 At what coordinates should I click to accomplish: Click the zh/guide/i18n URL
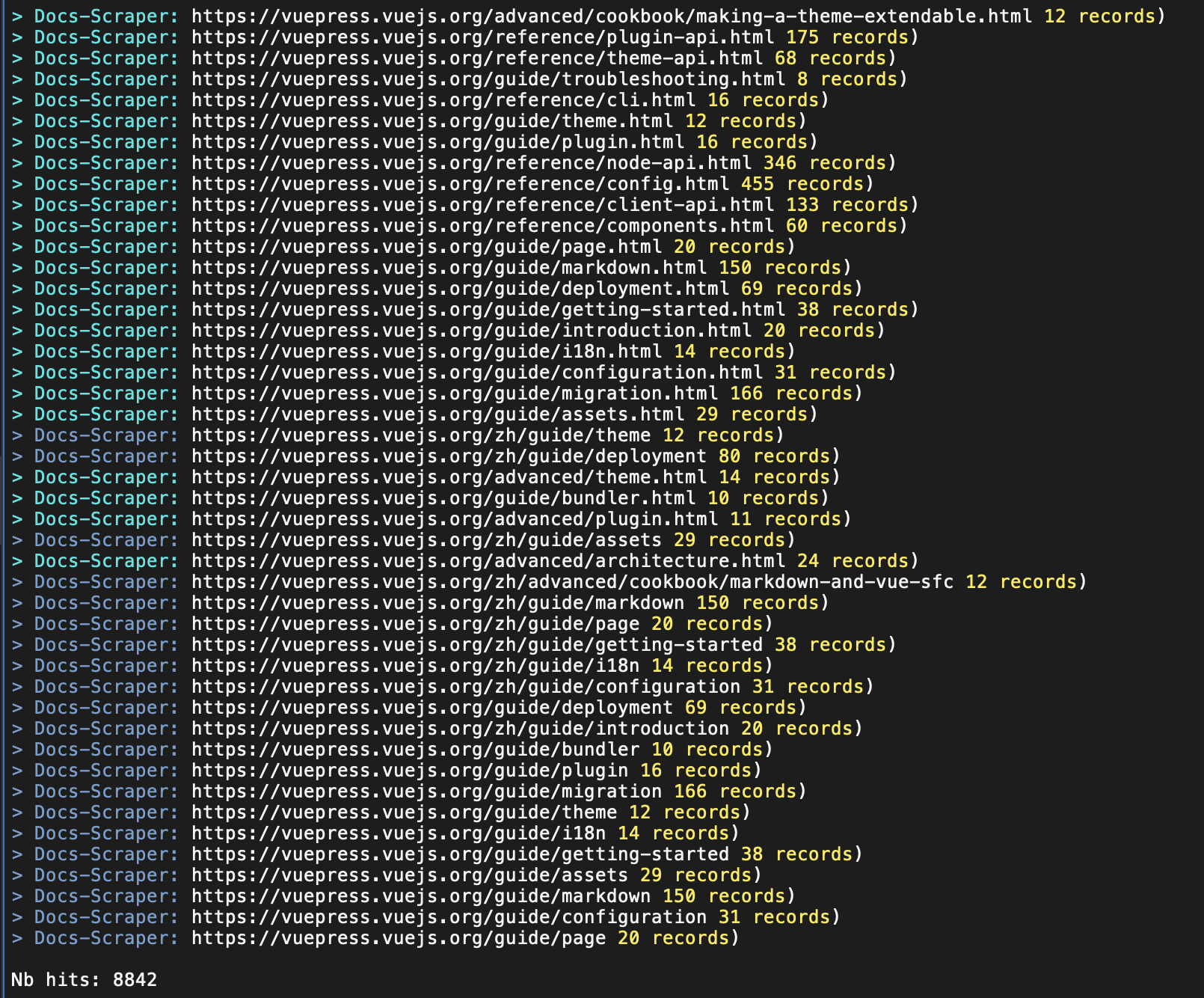(416, 666)
